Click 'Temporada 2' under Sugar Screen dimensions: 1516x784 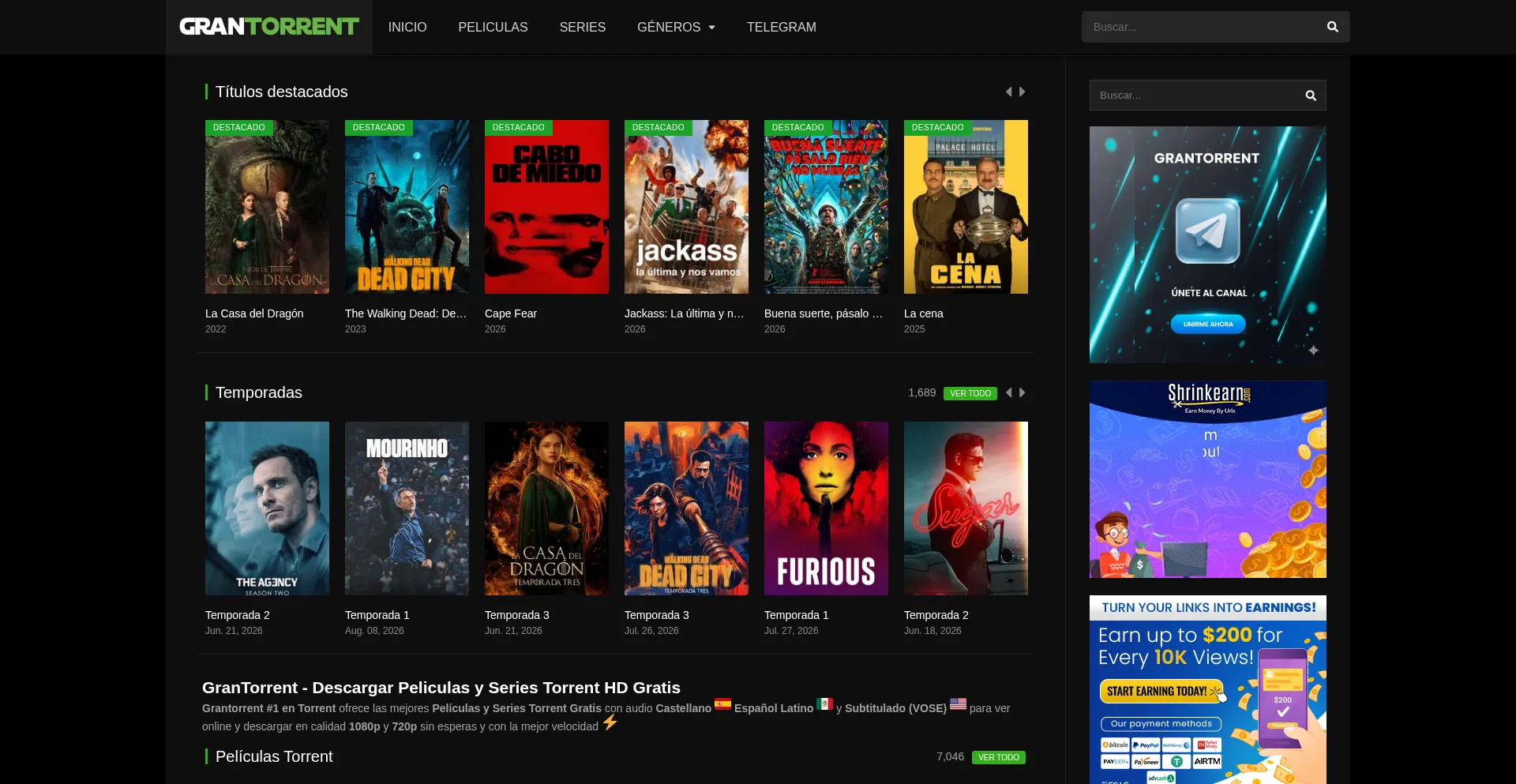[936, 615]
